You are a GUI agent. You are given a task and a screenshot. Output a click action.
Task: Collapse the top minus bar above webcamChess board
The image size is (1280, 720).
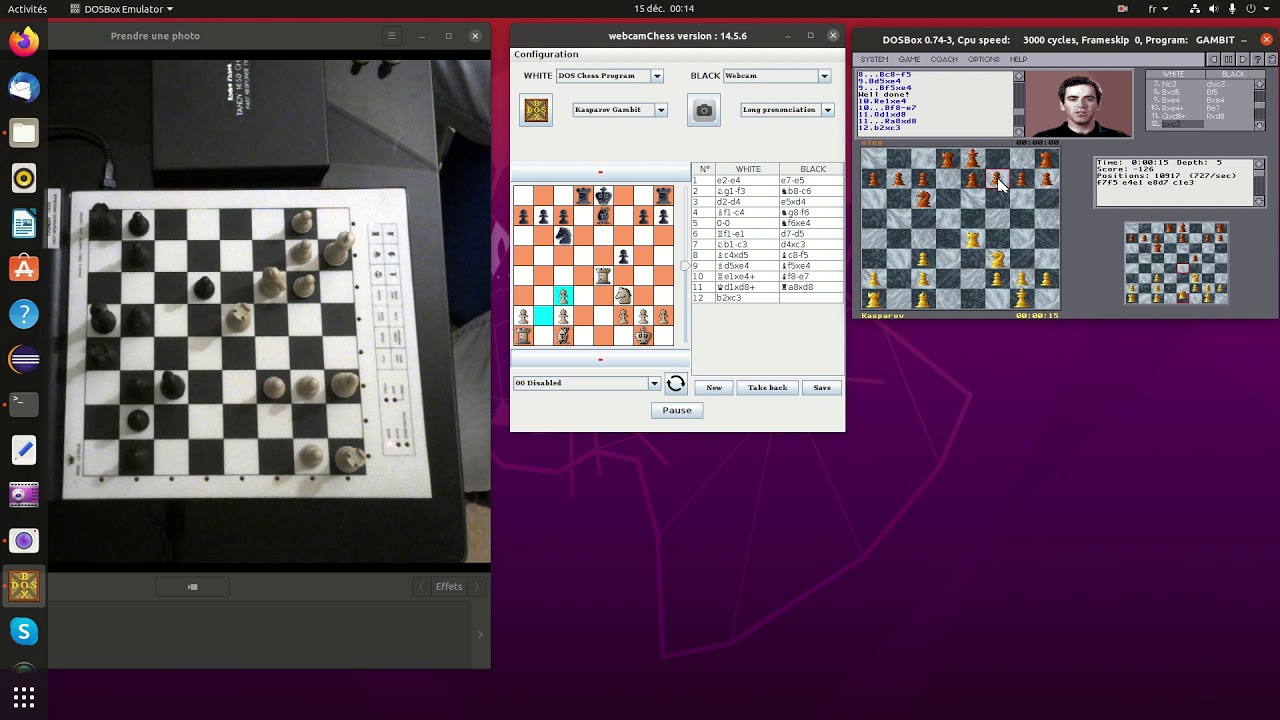[x=600, y=173]
